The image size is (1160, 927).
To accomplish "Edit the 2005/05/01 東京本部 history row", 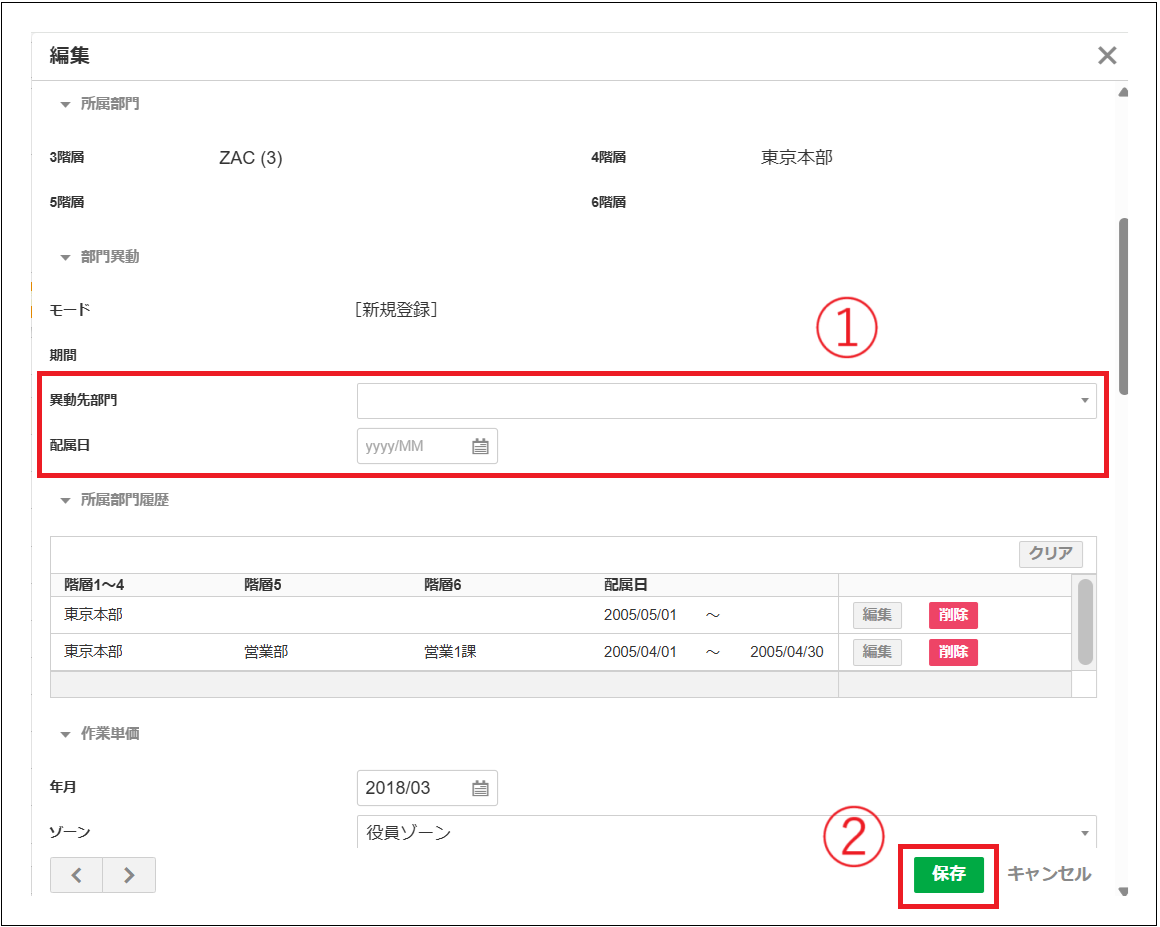I will click(x=877, y=615).
